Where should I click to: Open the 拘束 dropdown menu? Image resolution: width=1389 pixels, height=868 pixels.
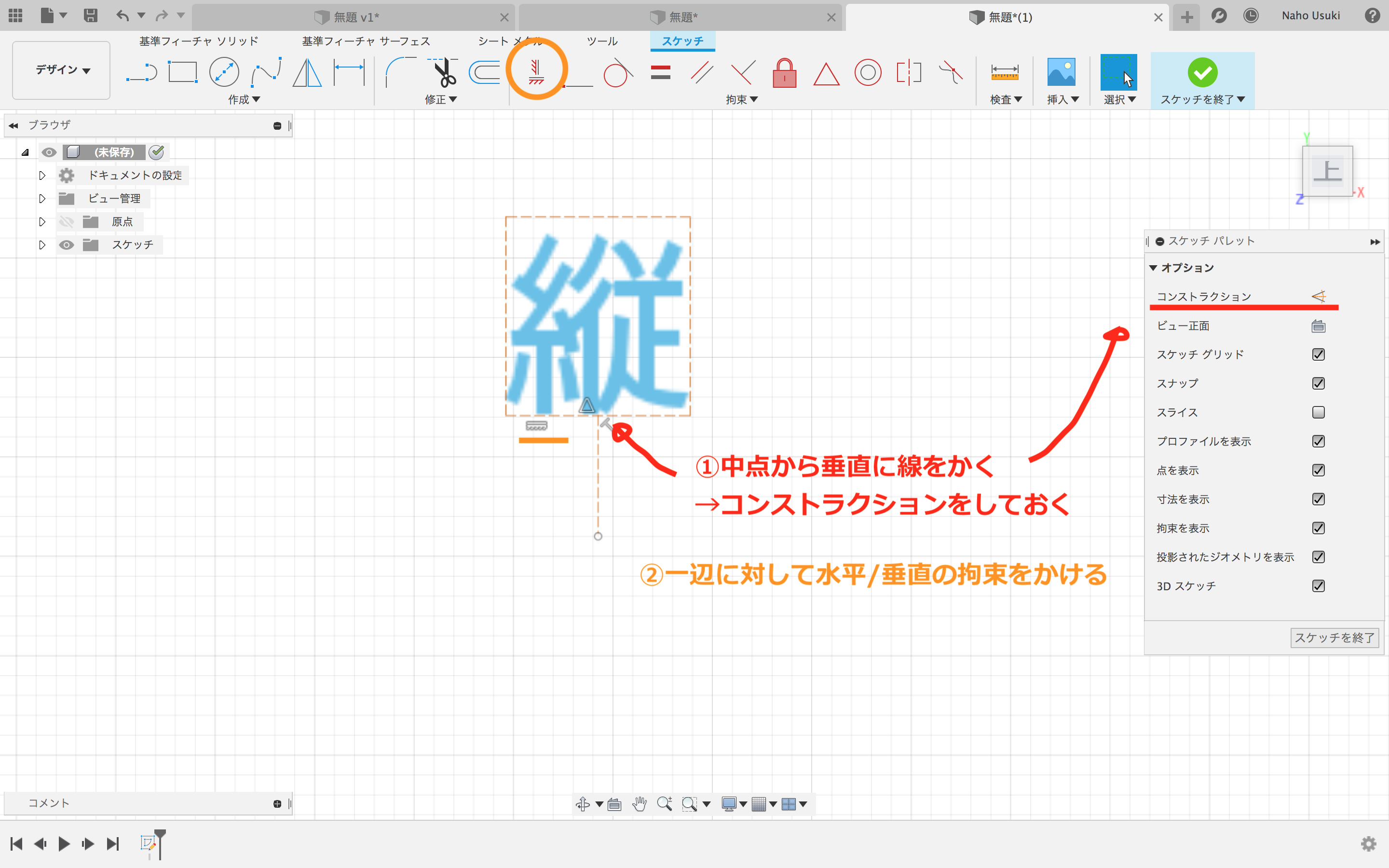tap(741, 99)
